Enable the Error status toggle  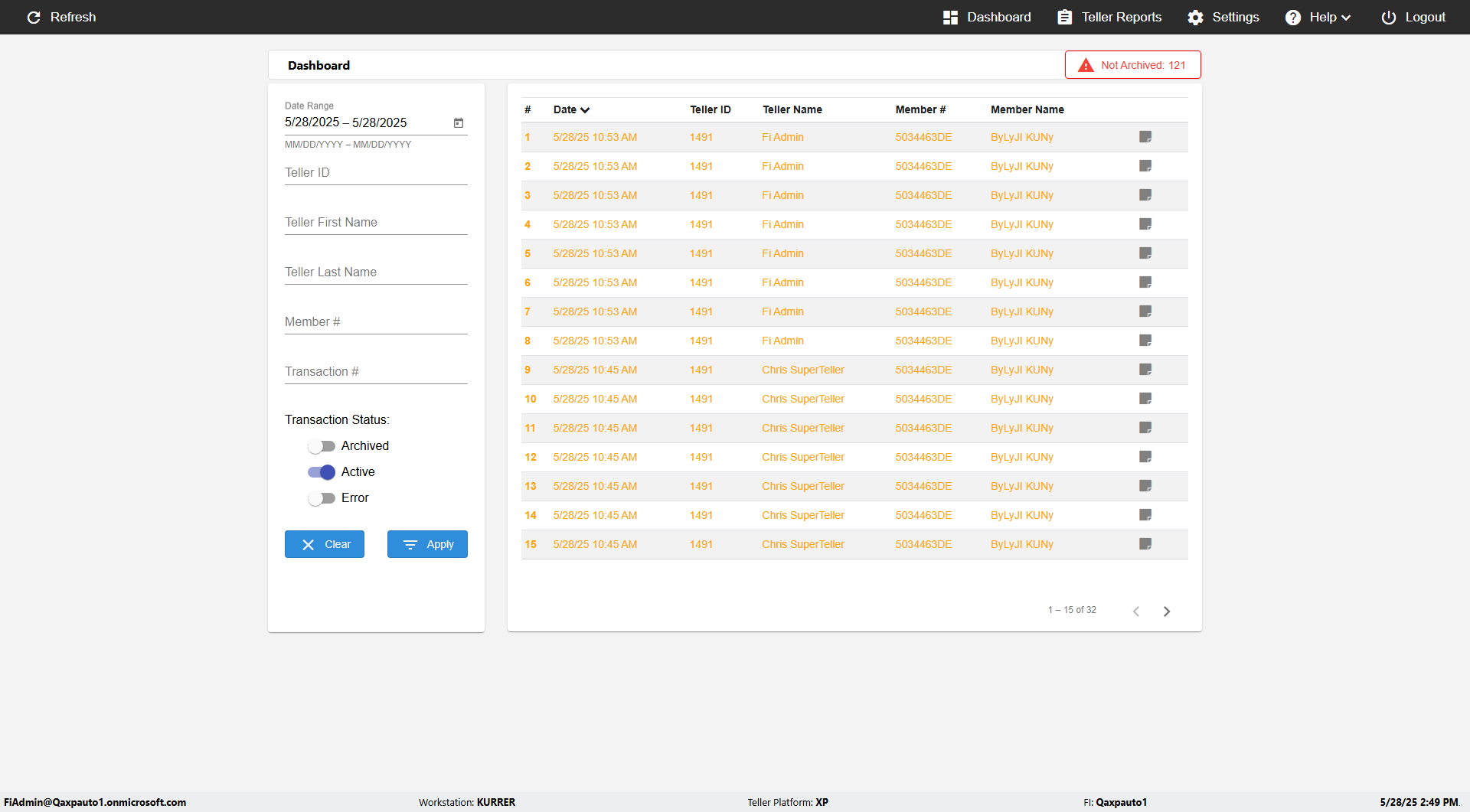(x=322, y=498)
